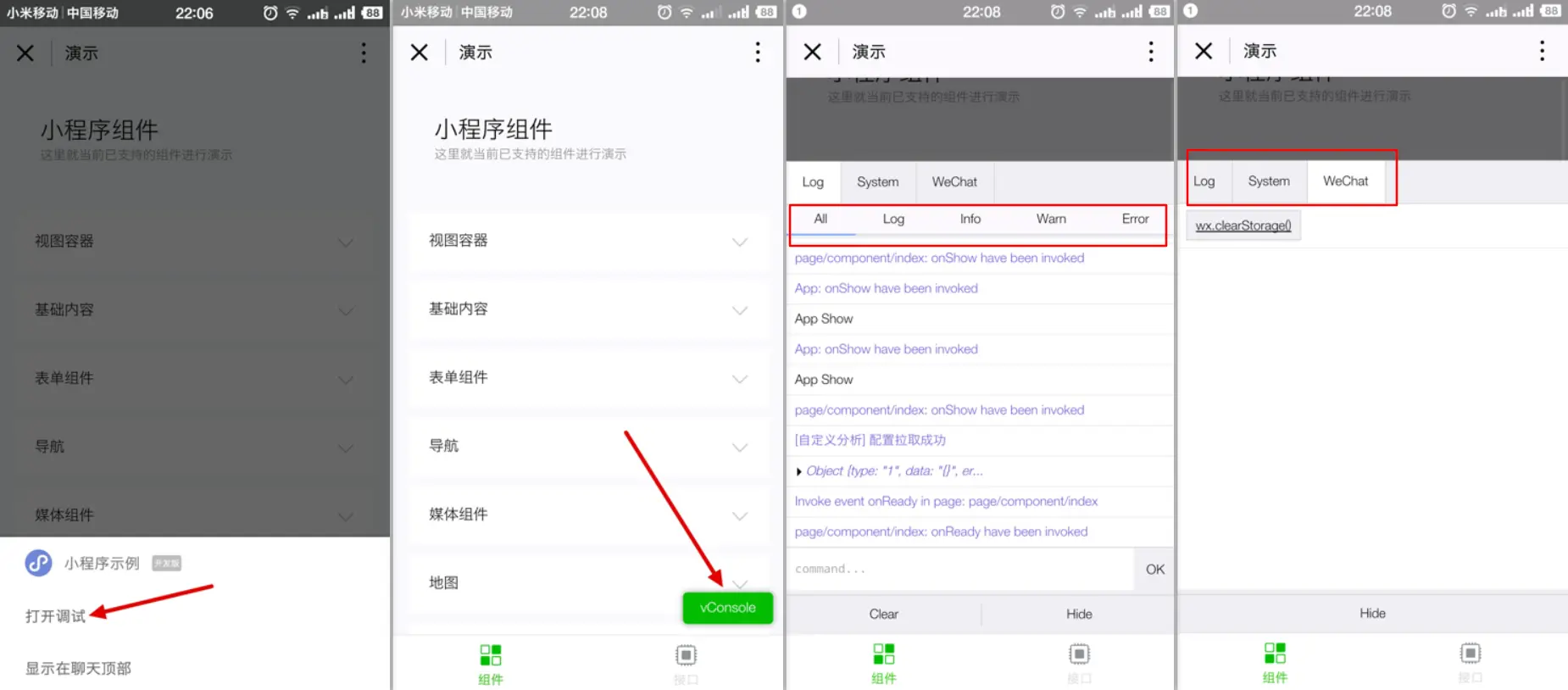
Task: Select the 'Invoke event onReady in page' log line
Action: [980, 502]
